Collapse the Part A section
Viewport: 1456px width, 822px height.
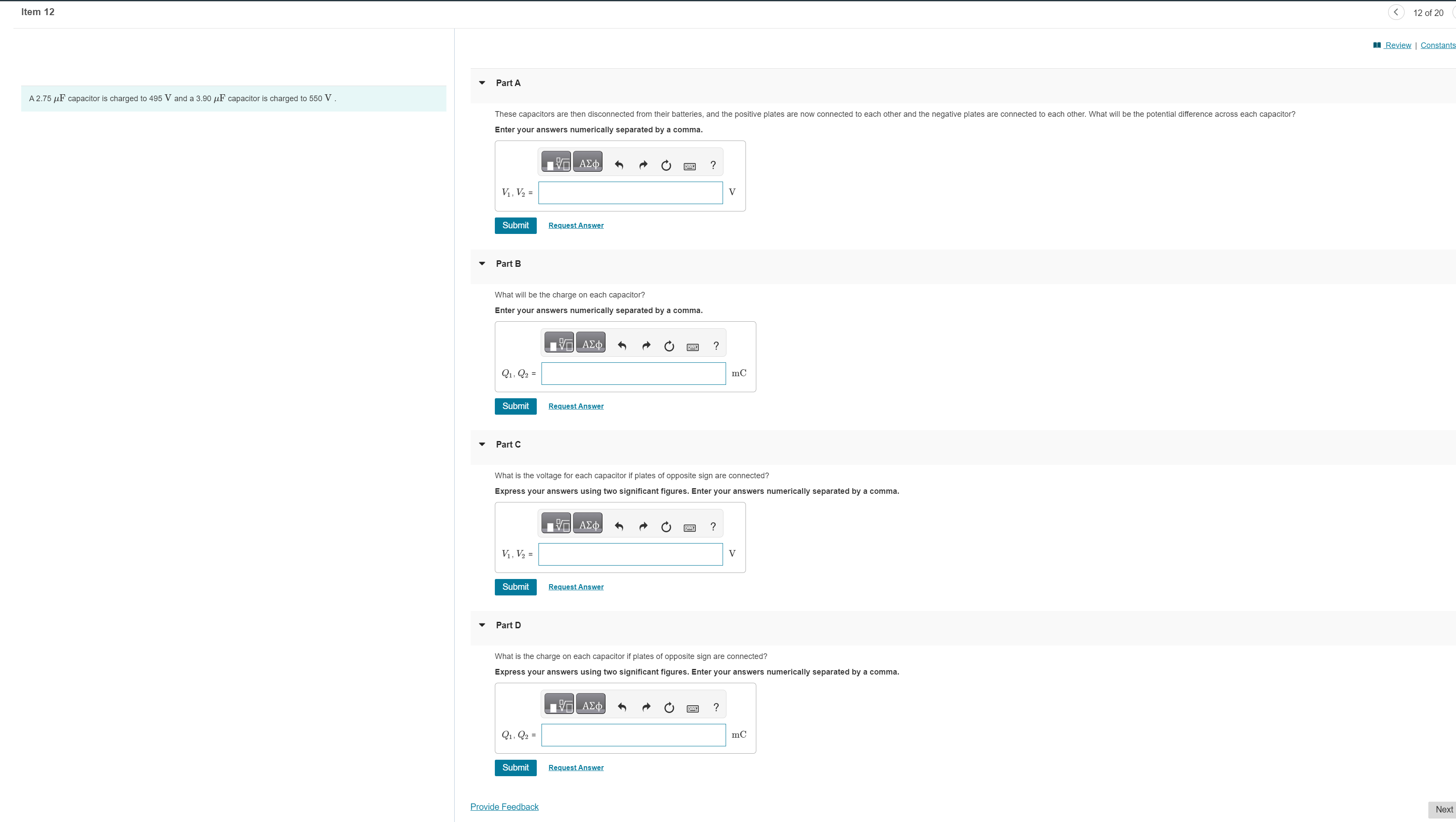[x=482, y=83]
